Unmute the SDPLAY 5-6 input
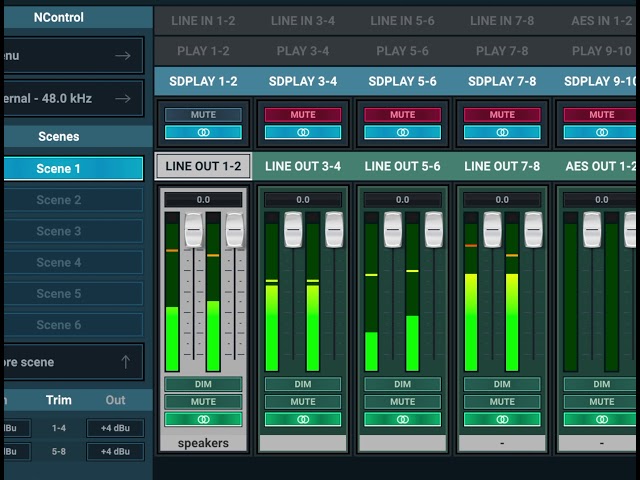This screenshot has width=640, height=480. pos(402,115)
